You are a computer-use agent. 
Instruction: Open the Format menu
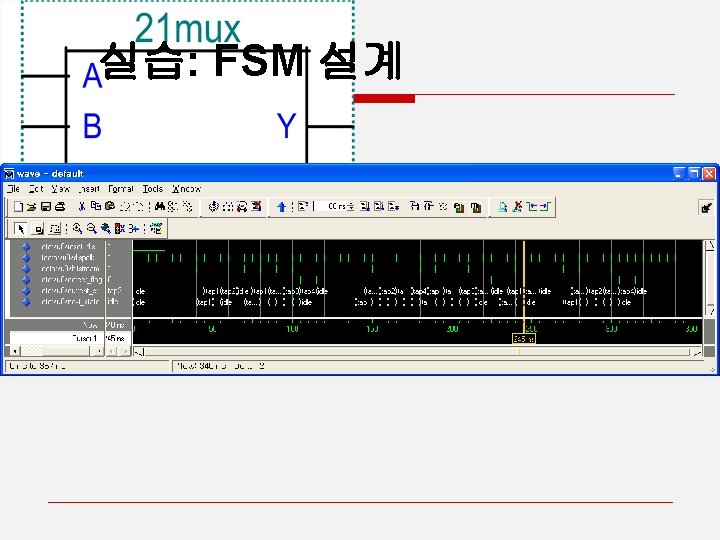(121, 189)
